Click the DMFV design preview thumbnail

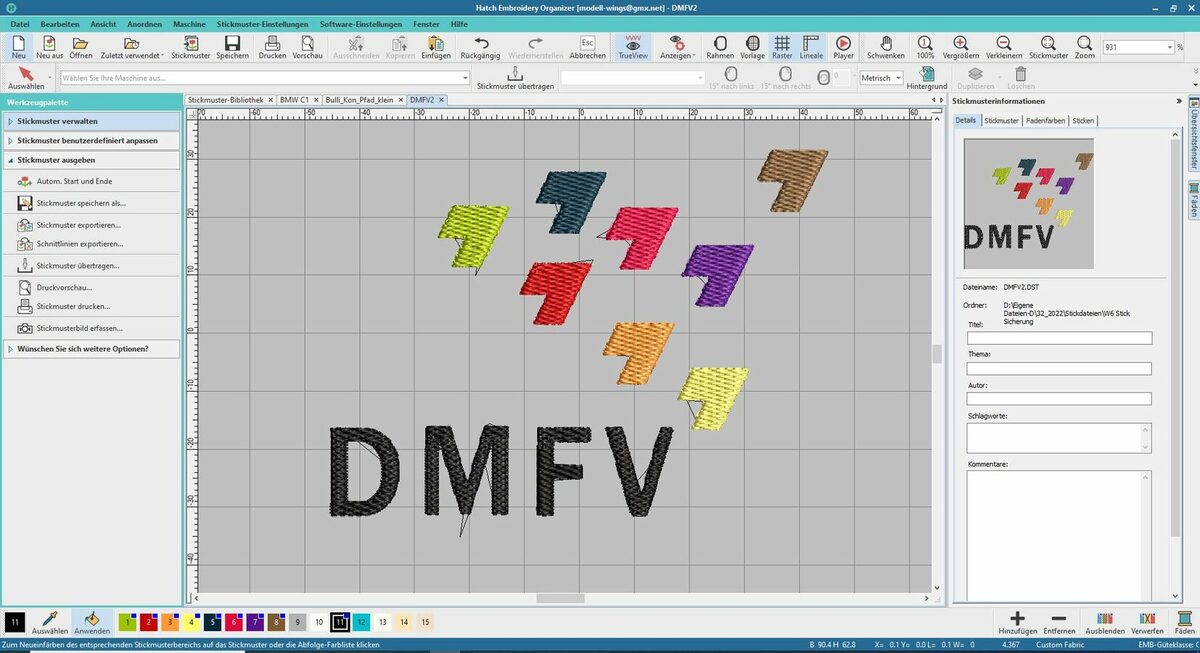pos(1028,203)
